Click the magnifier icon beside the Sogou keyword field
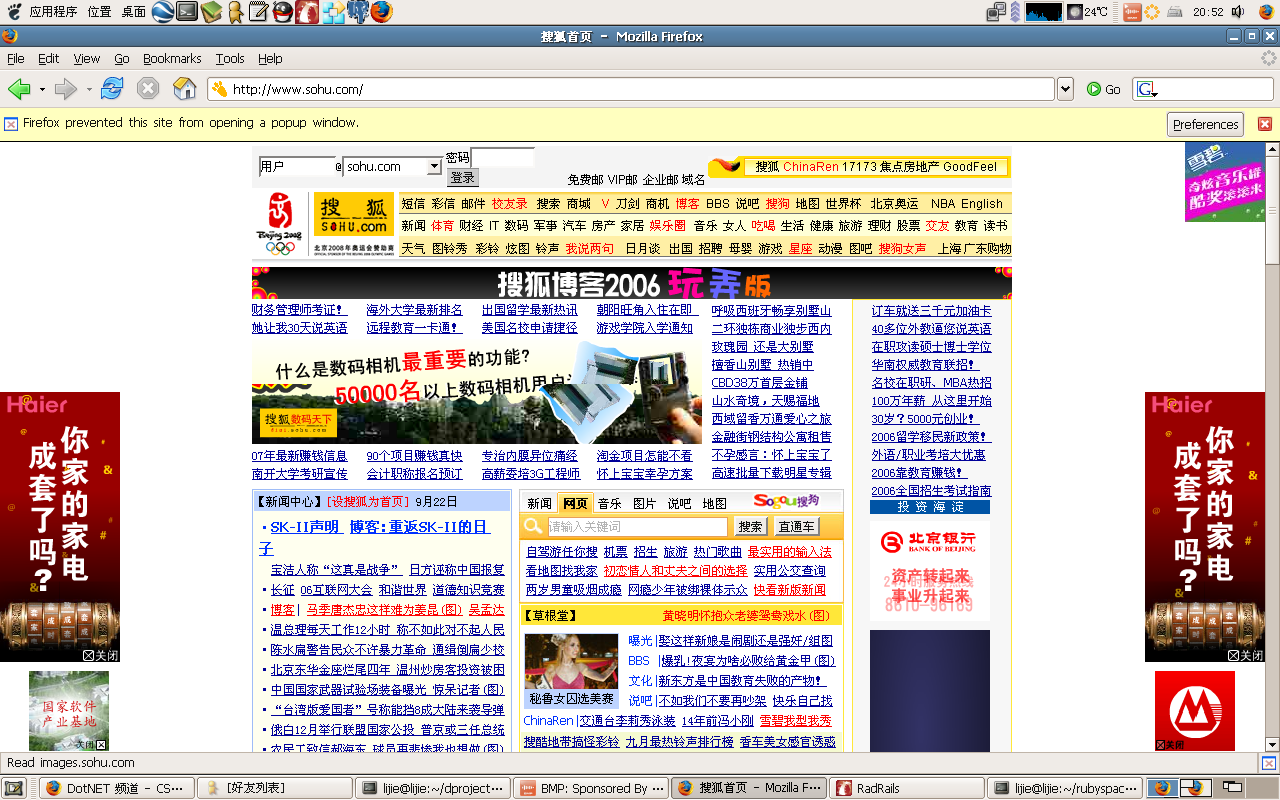The image size is (1280, 800). pos(534,526)
